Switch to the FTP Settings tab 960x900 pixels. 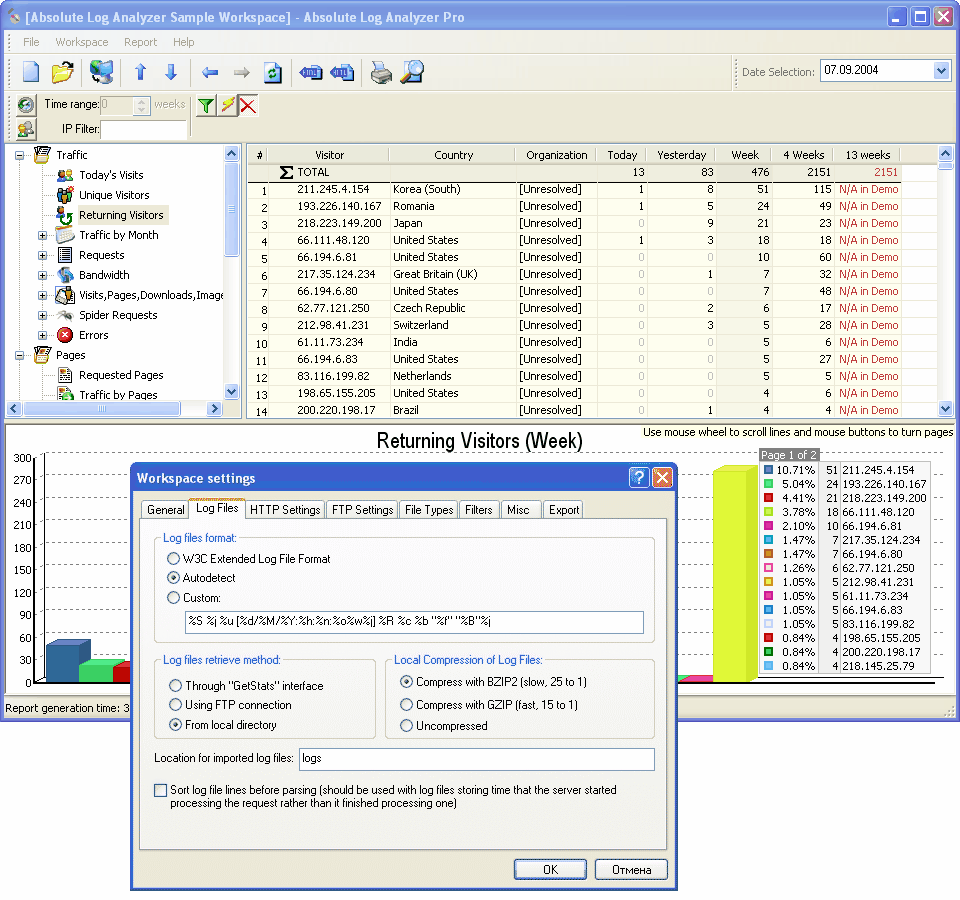pyautogui.click(x=362, y=510)
